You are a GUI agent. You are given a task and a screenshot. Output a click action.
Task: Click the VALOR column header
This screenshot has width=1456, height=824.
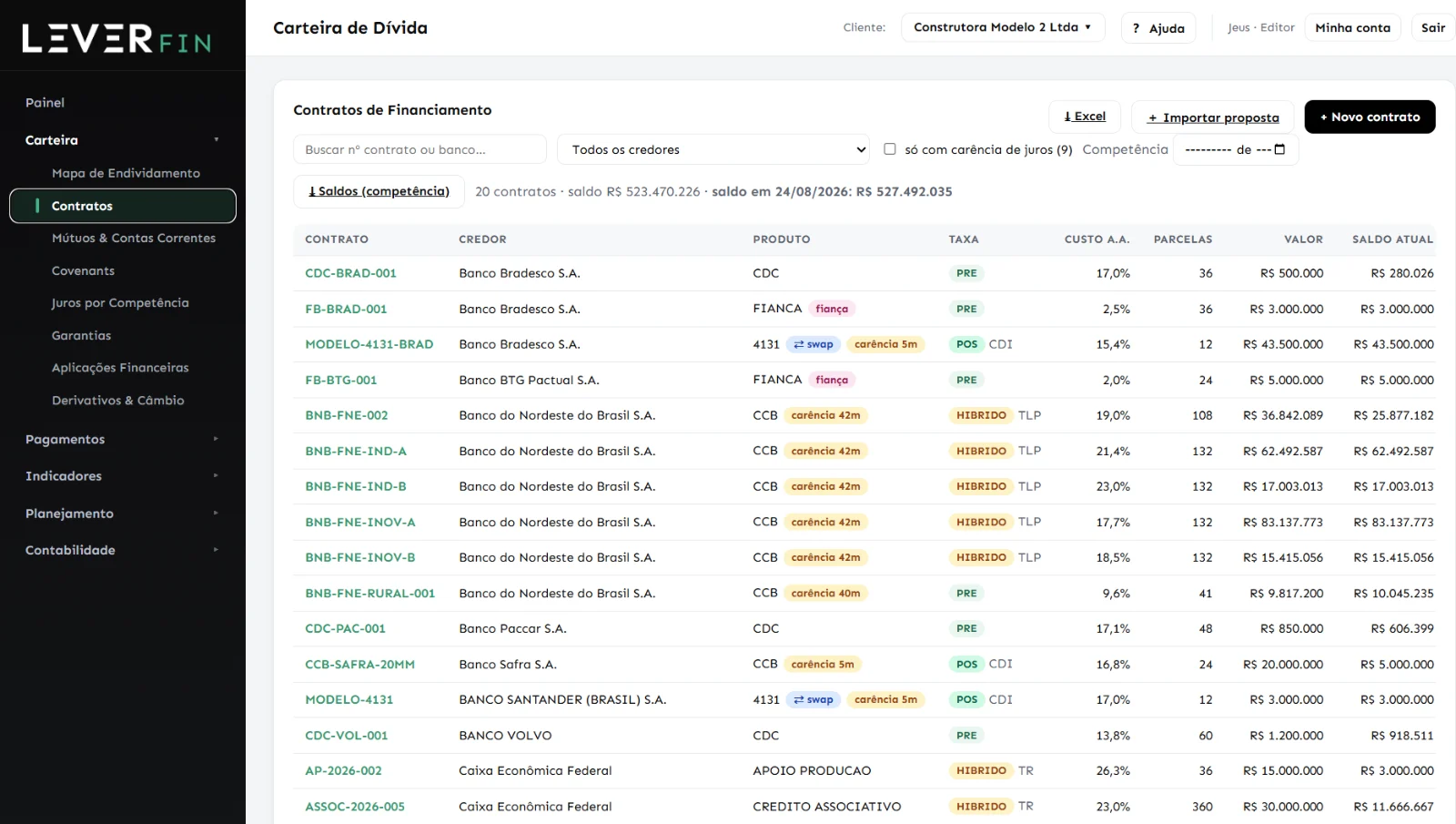[1303, 239]
